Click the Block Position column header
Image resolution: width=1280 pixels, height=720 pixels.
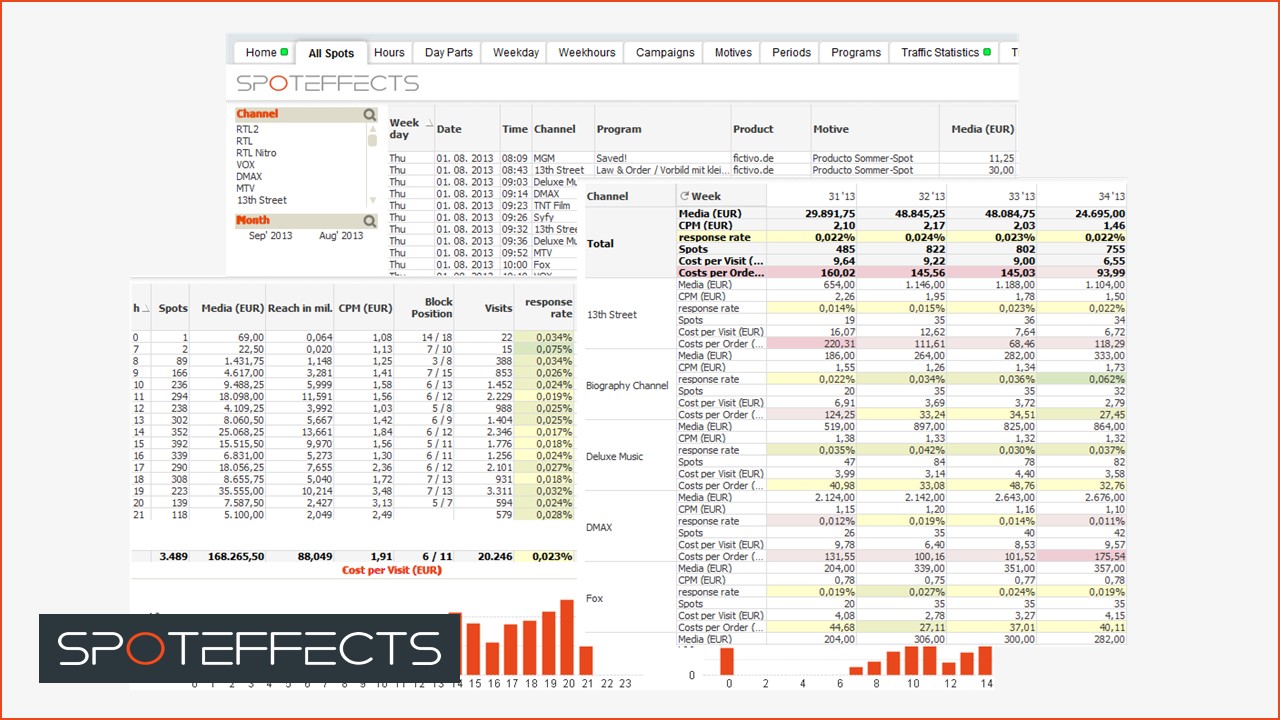424,308
